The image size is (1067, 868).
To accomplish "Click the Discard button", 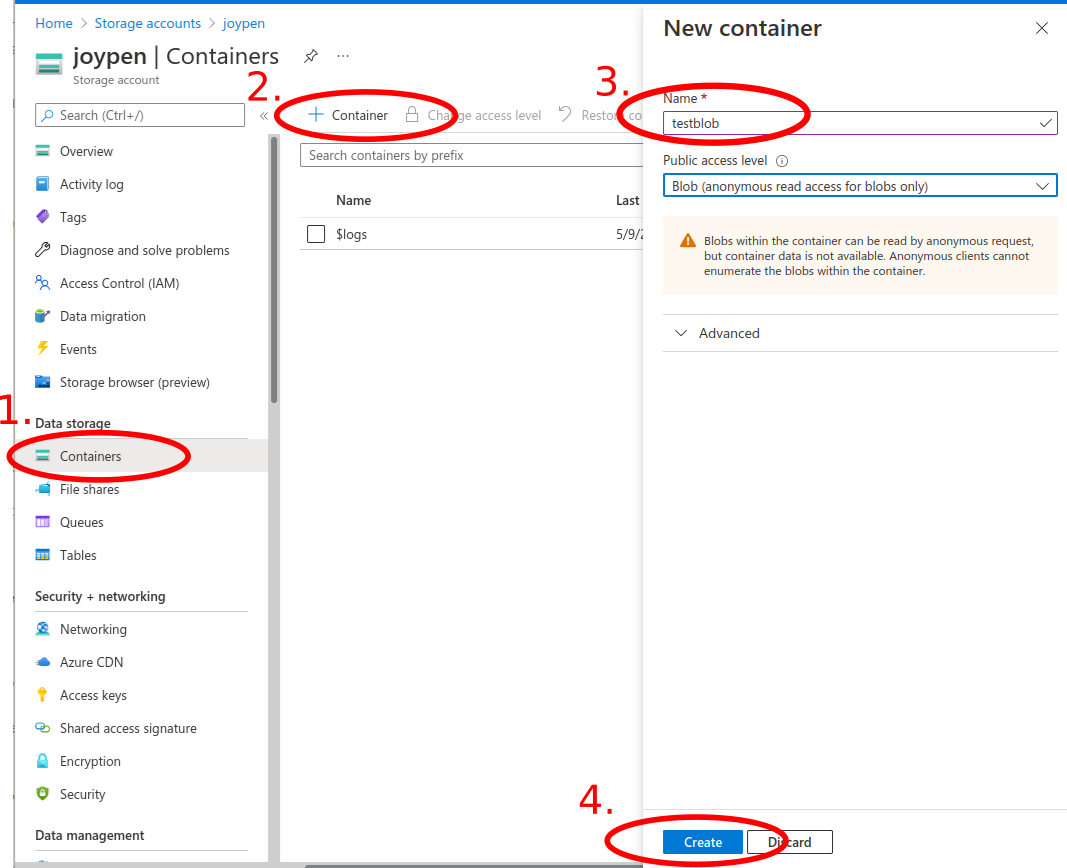I will tap(789, 842).
